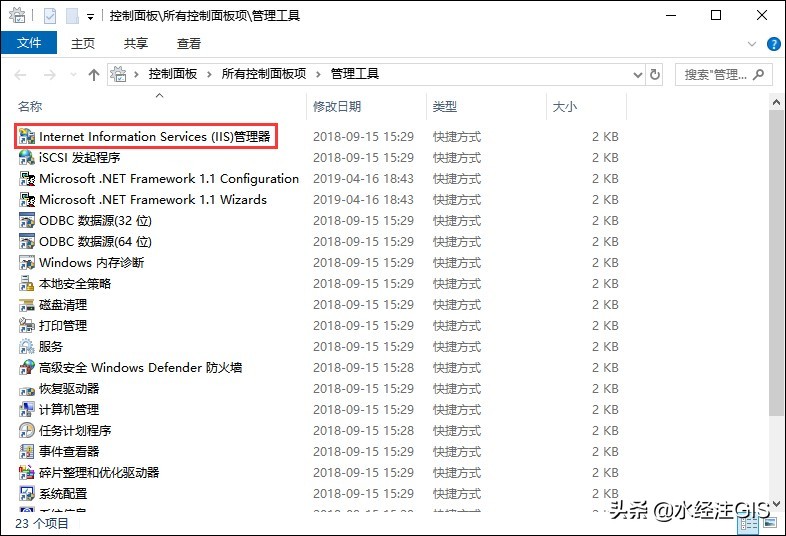Click the 本地安全策略 icon
This screenshot has width=786, height=536.
[27, 284]
